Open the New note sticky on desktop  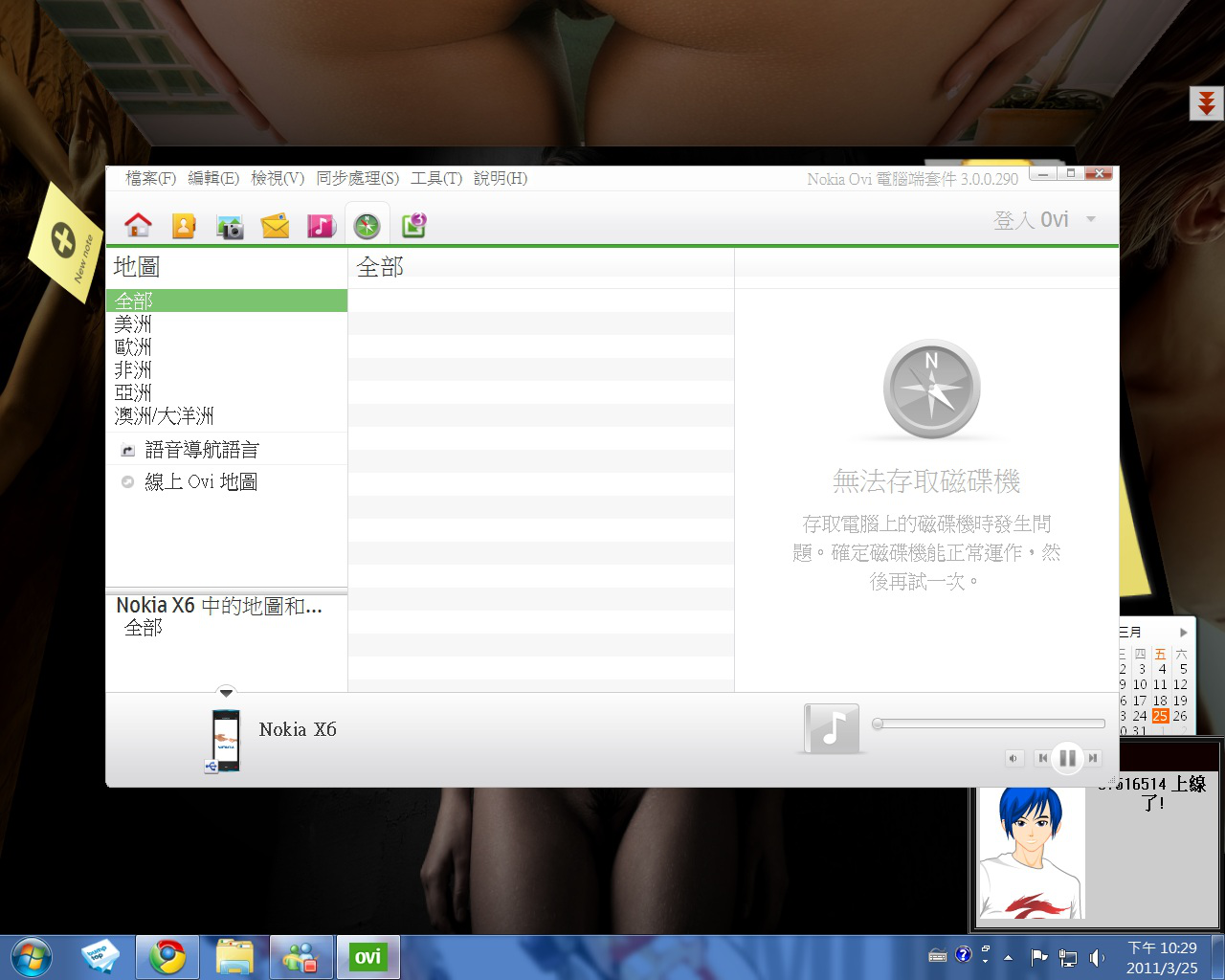66,243
